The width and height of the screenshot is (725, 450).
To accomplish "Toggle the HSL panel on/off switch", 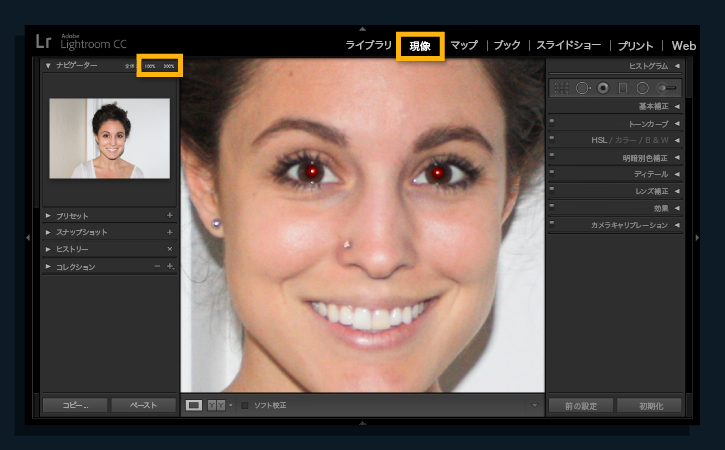I will point(552,139).
